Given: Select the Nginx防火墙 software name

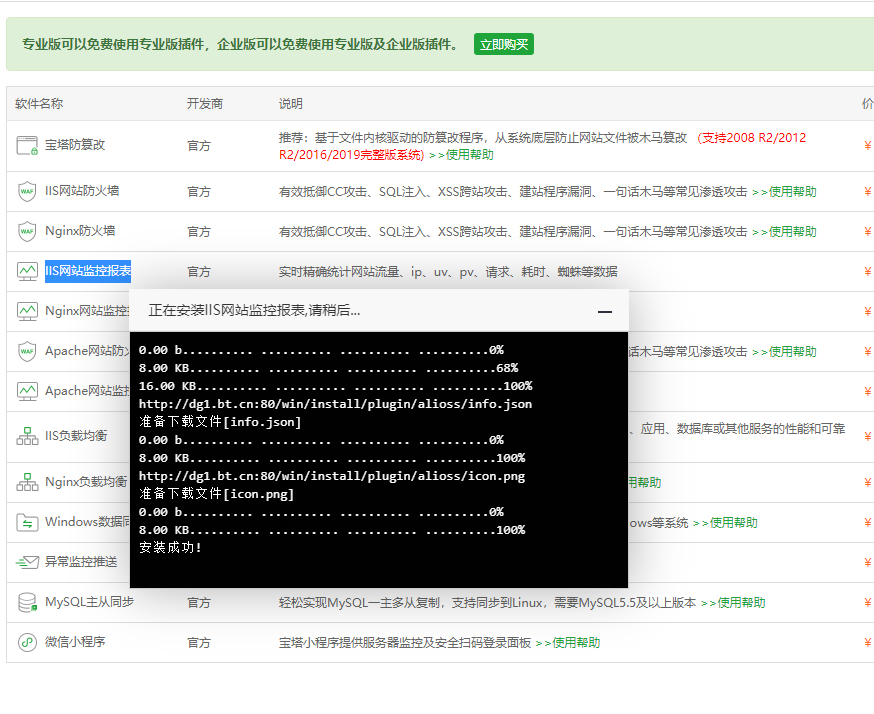Looking at the screenshot, I should point(80,231).
